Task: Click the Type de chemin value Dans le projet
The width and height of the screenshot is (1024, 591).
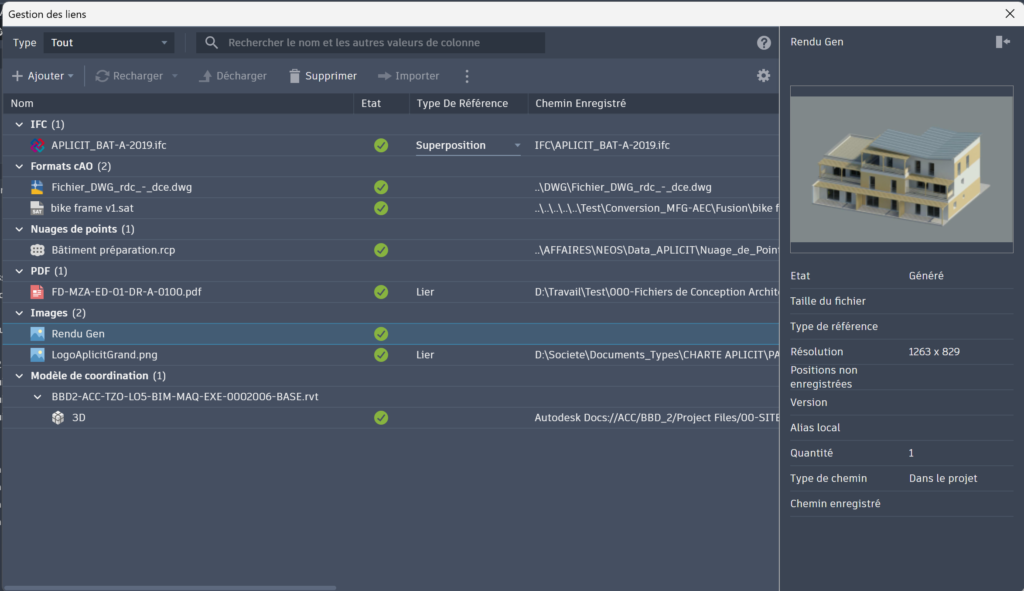Action: click(943, 478)
